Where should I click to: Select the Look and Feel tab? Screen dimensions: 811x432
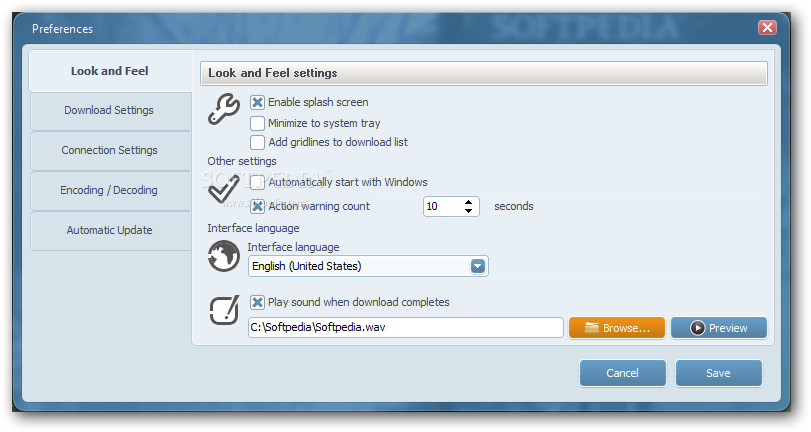click(x=110, y=71)
